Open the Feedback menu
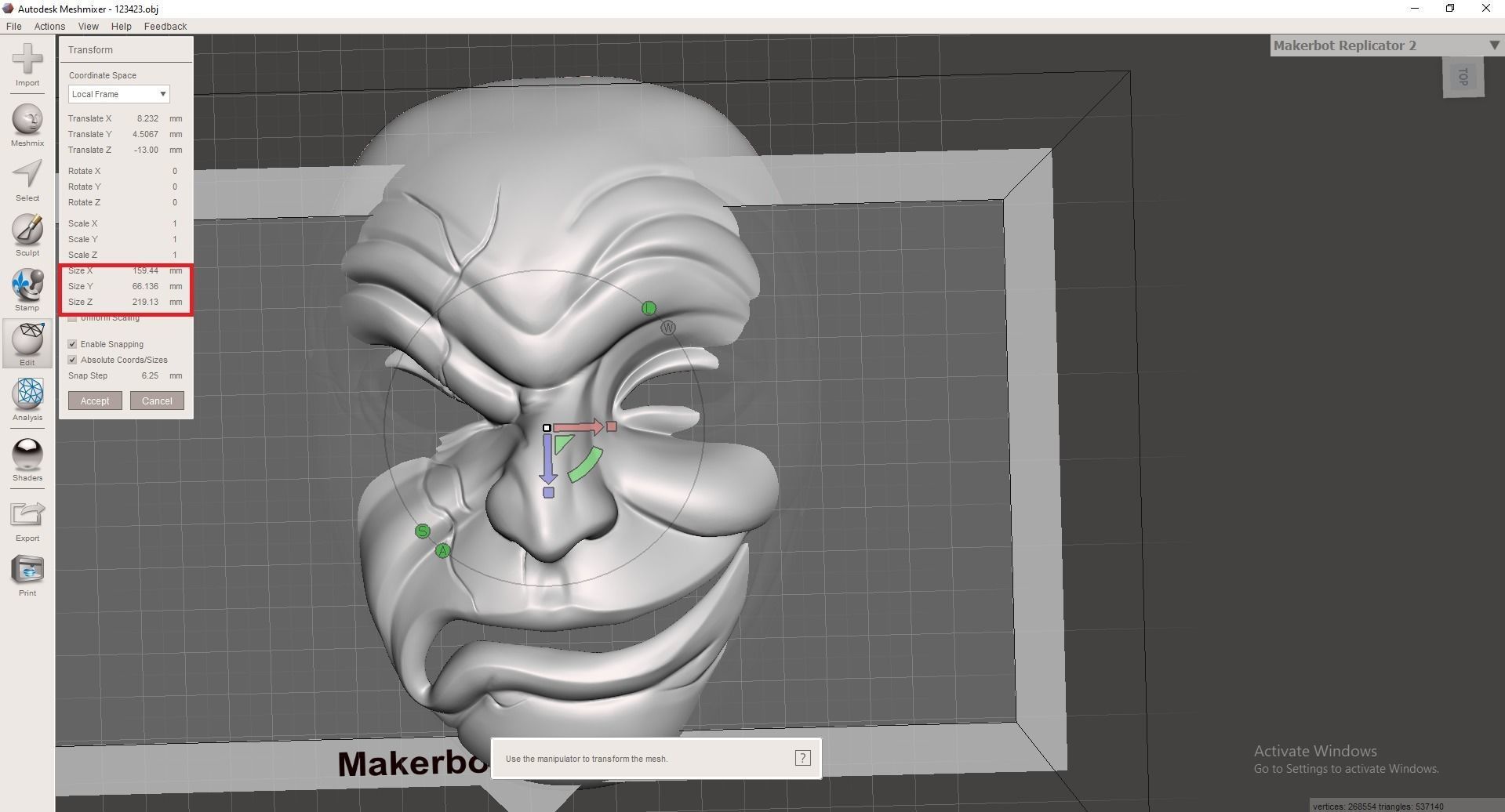Screen dimensions: 1505x812 click(x=165, y=26)
